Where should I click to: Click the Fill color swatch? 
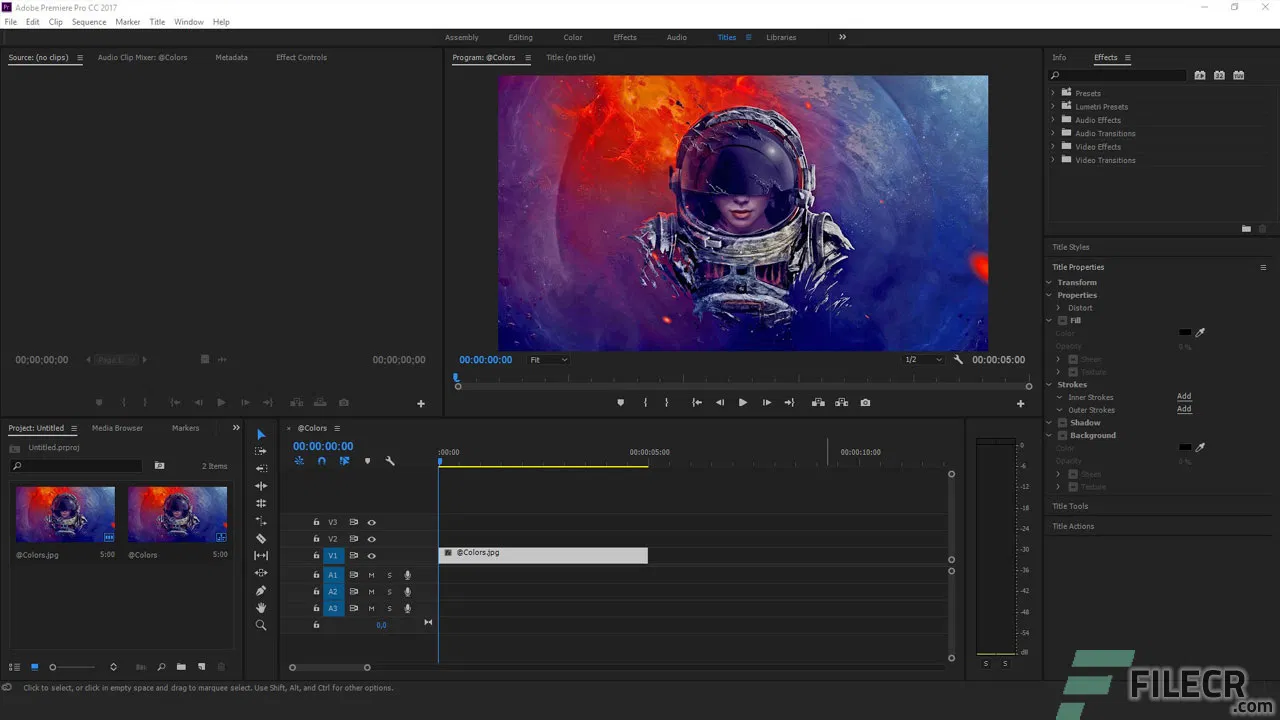pos(1185,333)
